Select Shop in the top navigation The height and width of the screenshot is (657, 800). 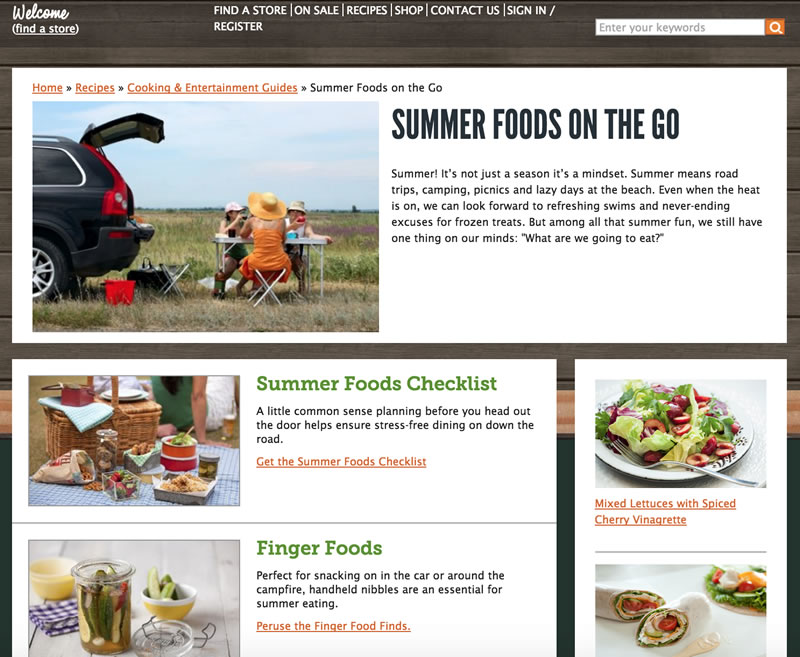[x=409, y=10]
